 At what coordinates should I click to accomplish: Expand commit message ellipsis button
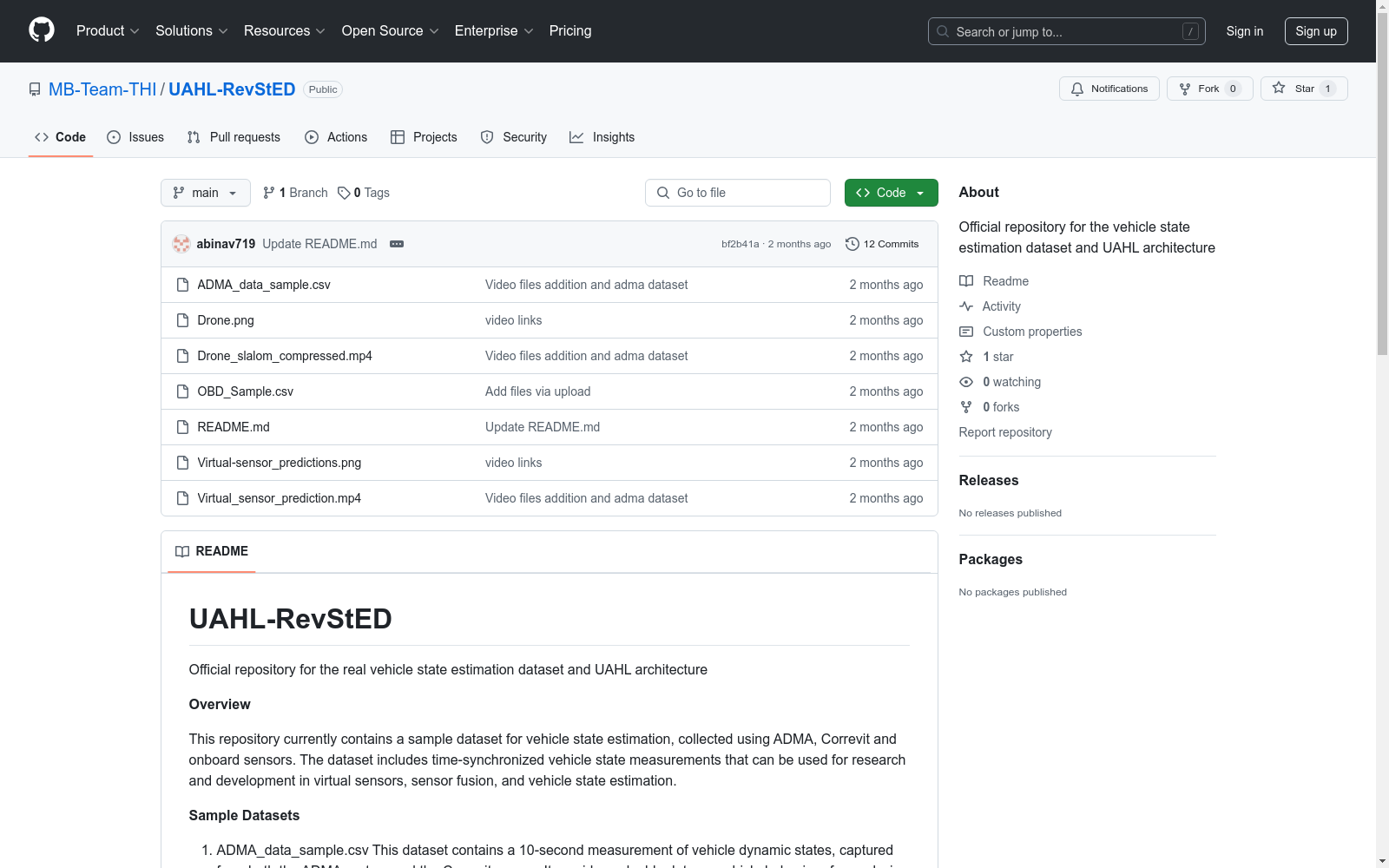pos(397,244)
